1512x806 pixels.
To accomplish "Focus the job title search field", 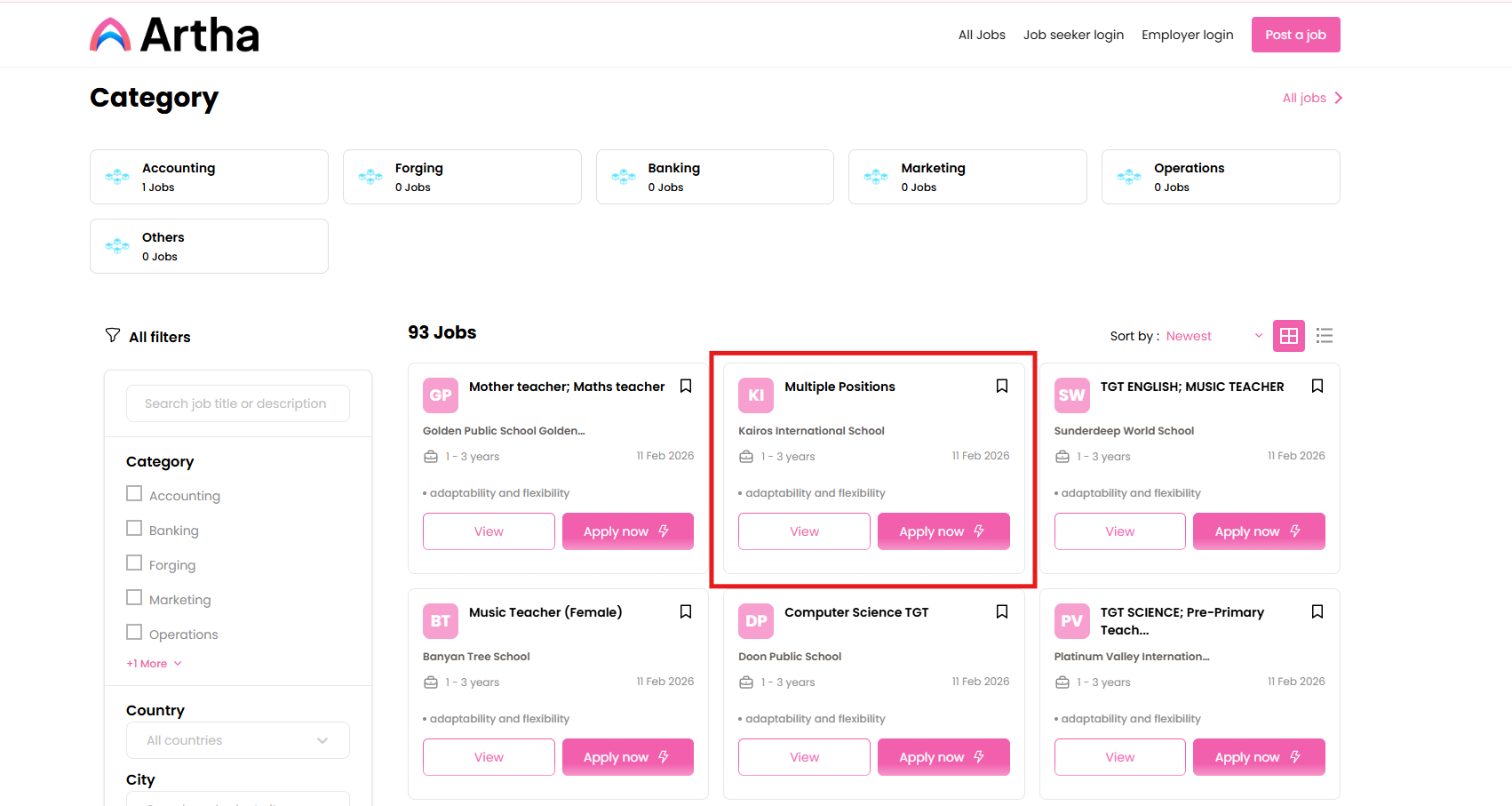I will point(237,403).
